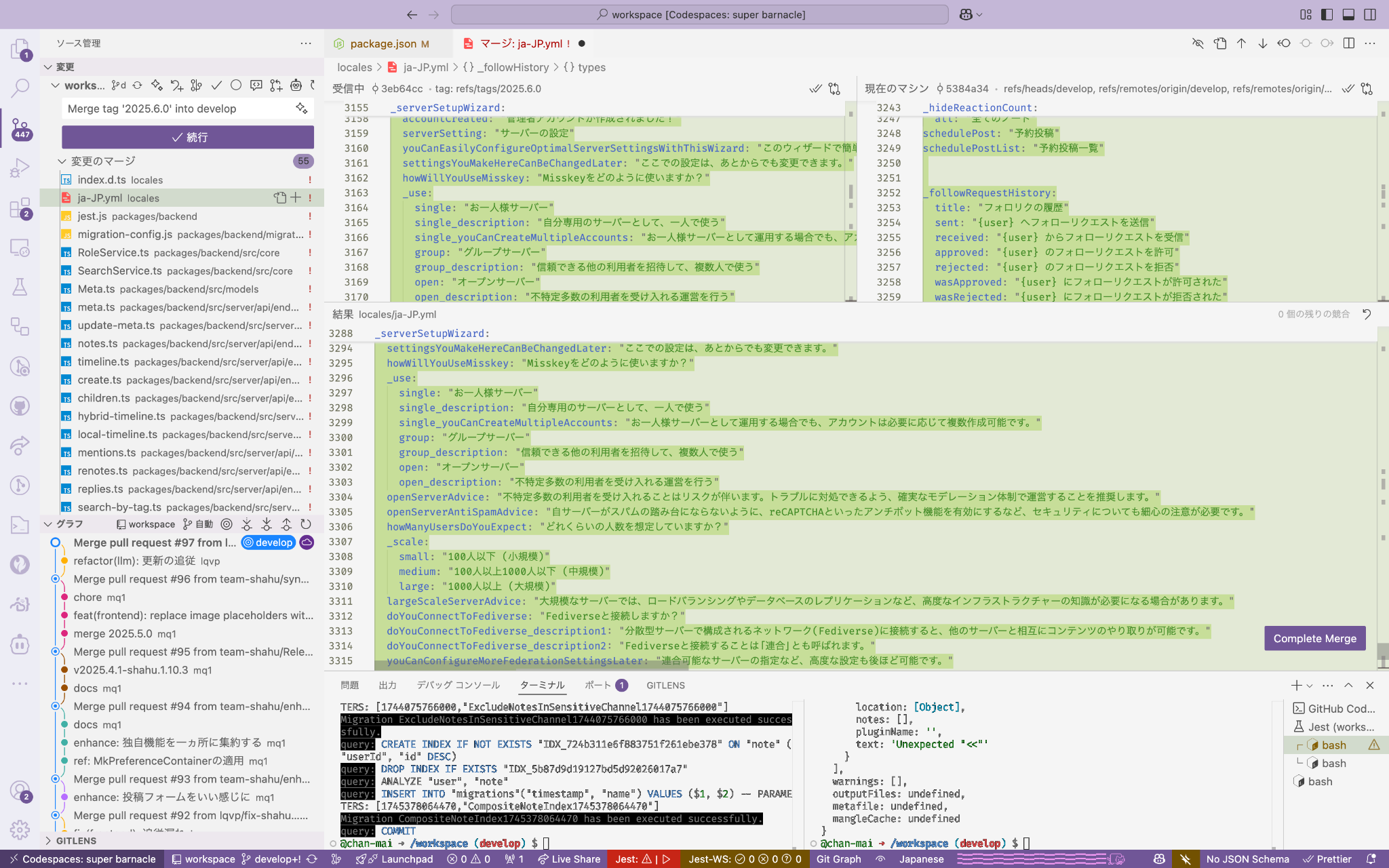This screenshot has width=1389, height=868.
Task: Toggle hidden whitespace eye icon in editor toolbar
Action: coord(1198,43)
